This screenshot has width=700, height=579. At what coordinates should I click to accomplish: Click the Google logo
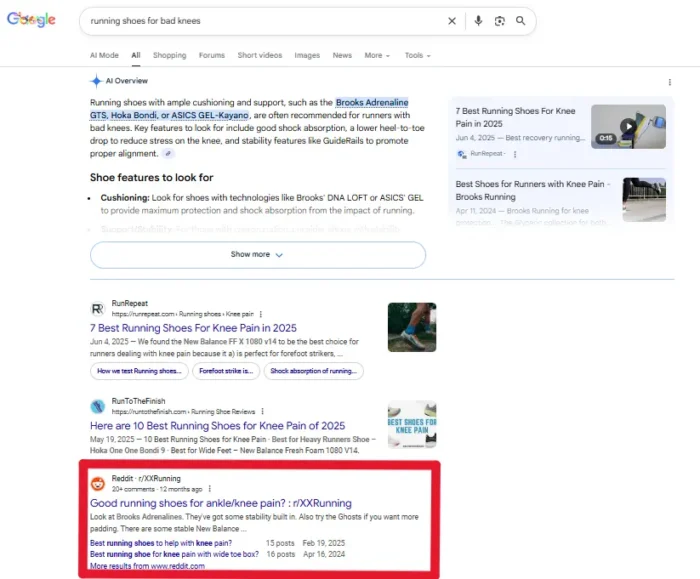click(x=31, y=19)
